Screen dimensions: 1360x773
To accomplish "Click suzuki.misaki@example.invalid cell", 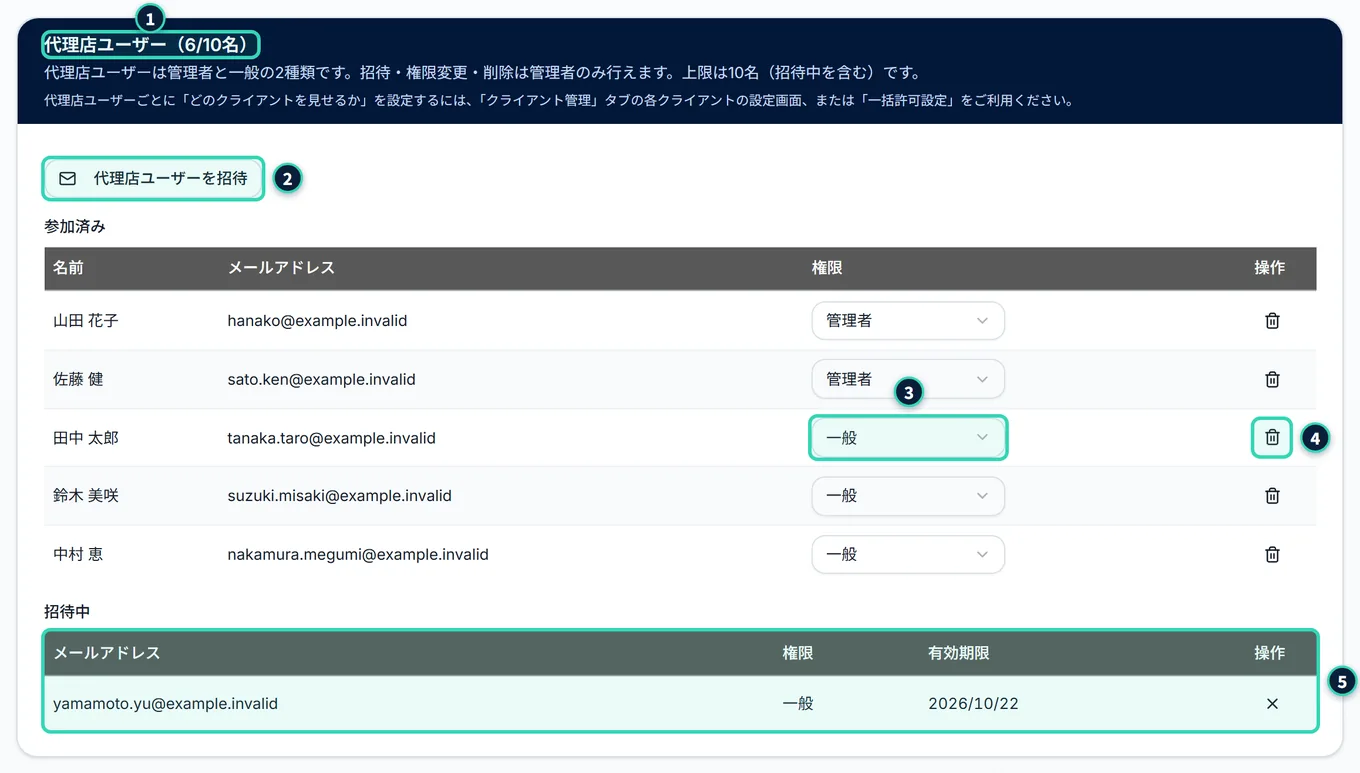I will pyautogui.click(x=339, y=496).
